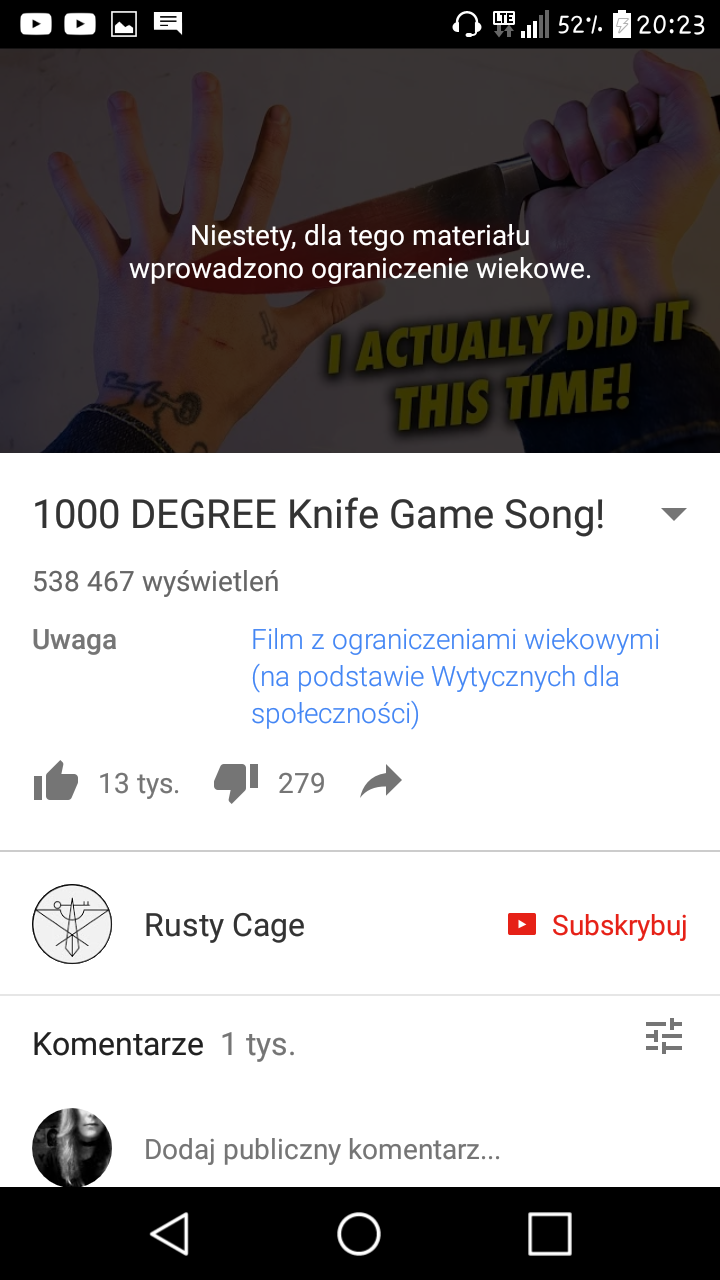Viewport: 720px width, 1280px height.
Task: Expand video description with dropdown arrow
Action: 674,514
